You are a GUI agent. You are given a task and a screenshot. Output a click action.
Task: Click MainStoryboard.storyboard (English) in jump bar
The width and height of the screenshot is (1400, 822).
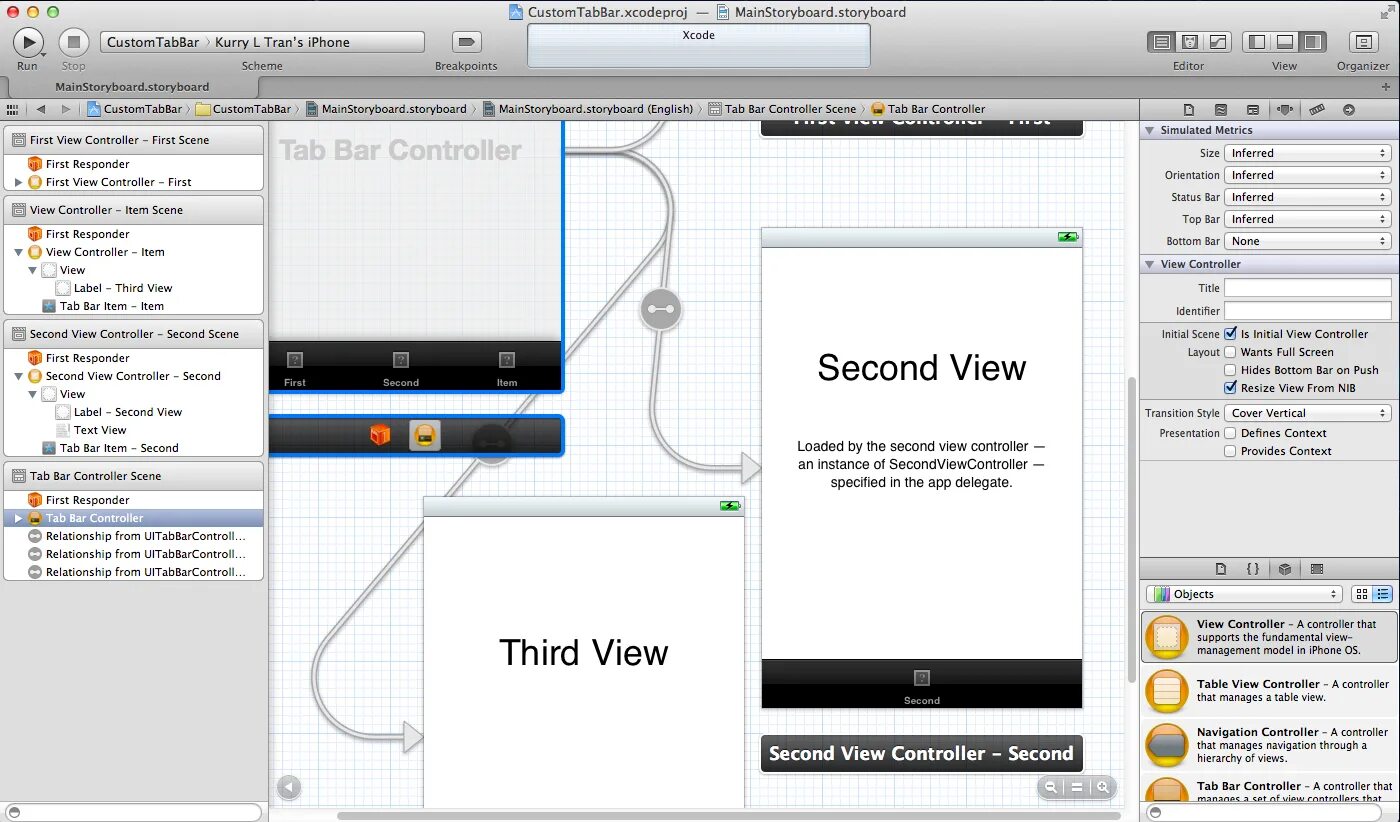[x=588, y=109]
